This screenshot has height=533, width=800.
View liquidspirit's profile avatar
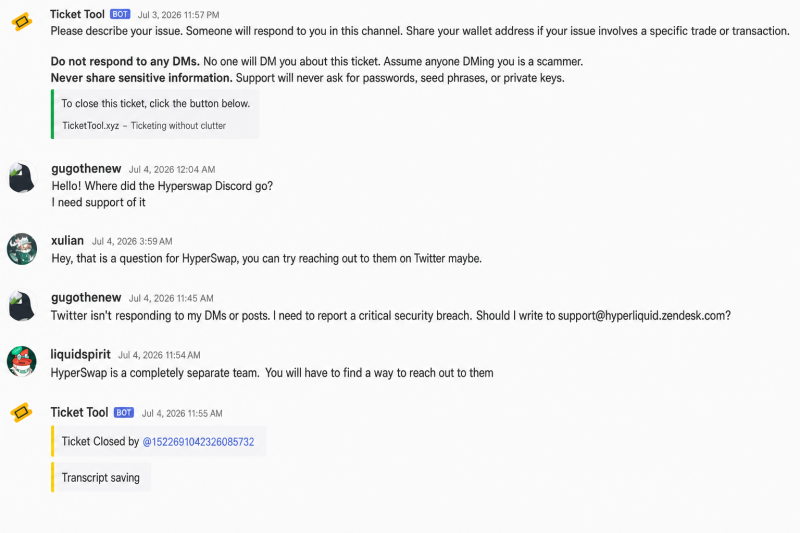(x=21, y=362)
